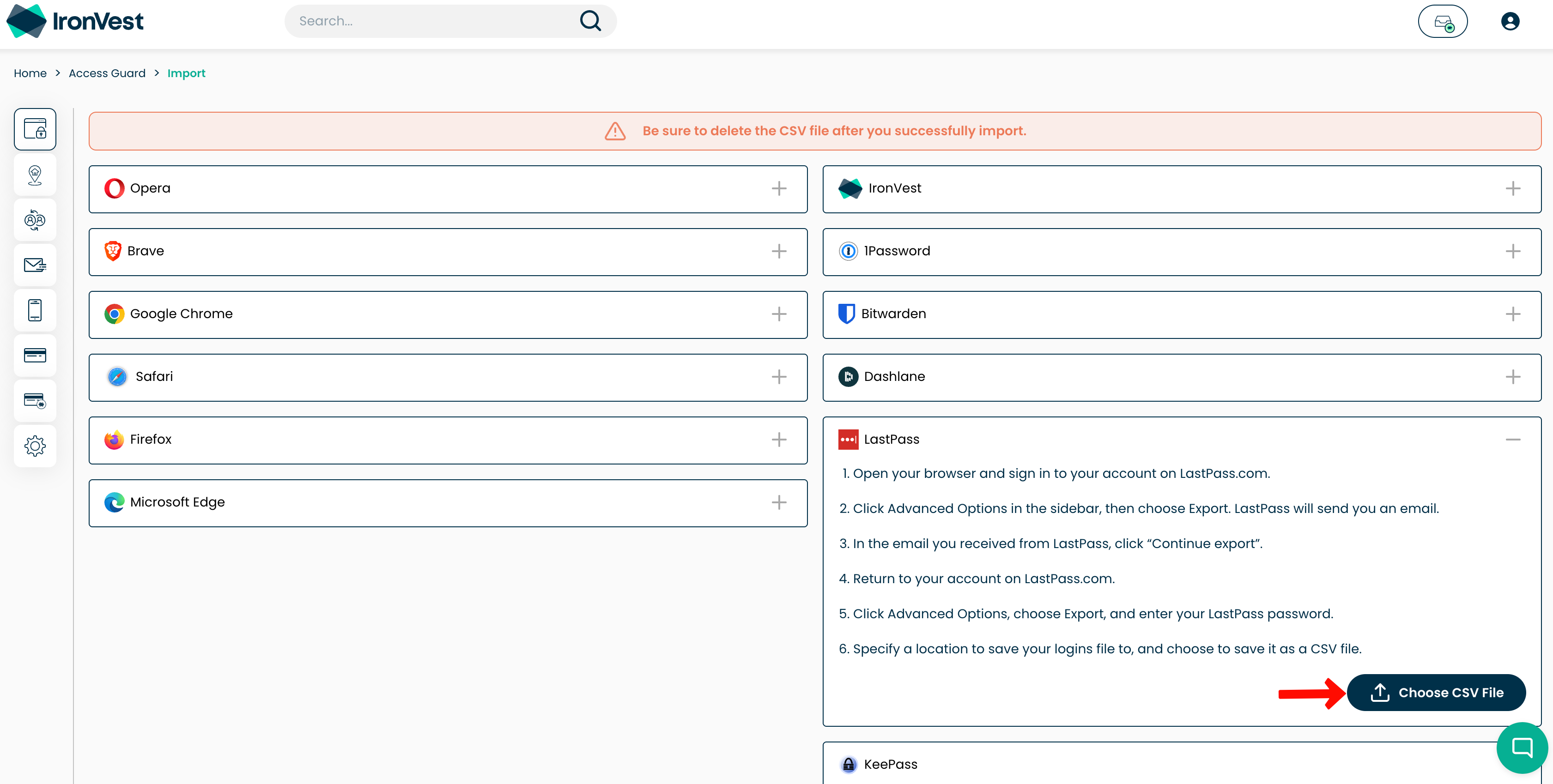Open the settings gear in sidebar
This screenshot has height=784, width=1553.
pyautogui.click(x=35, y=446)
